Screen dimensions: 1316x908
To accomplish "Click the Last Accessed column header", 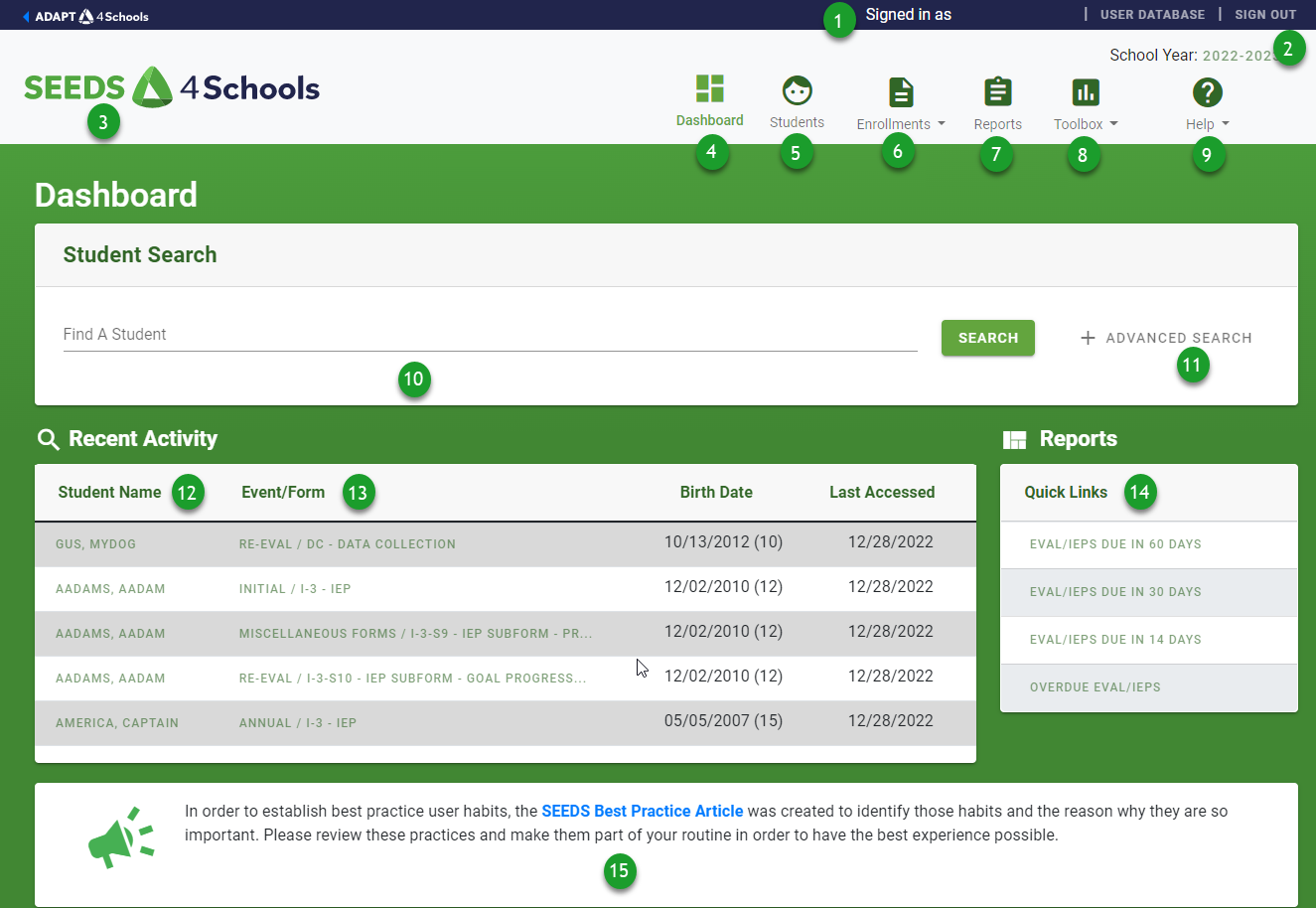I will click(x=882, y=493).
